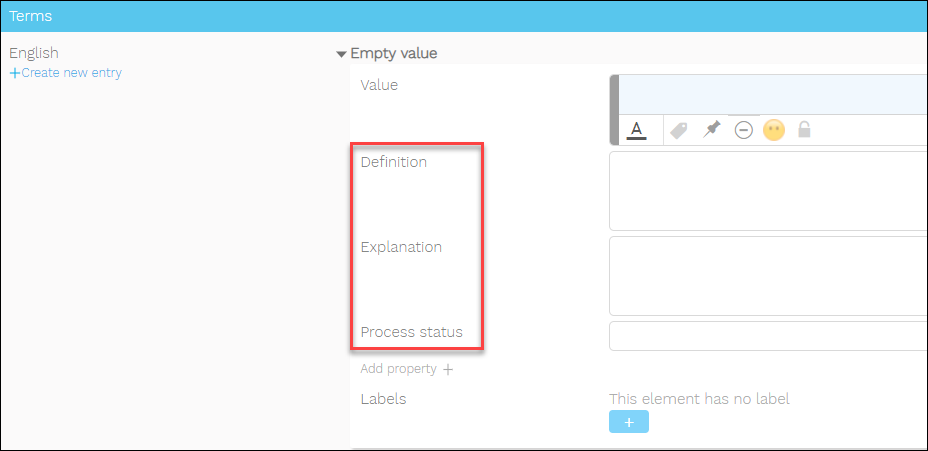Select the English language entry
Viewport: 928px width, 451px height.
(x=34, y=53)
